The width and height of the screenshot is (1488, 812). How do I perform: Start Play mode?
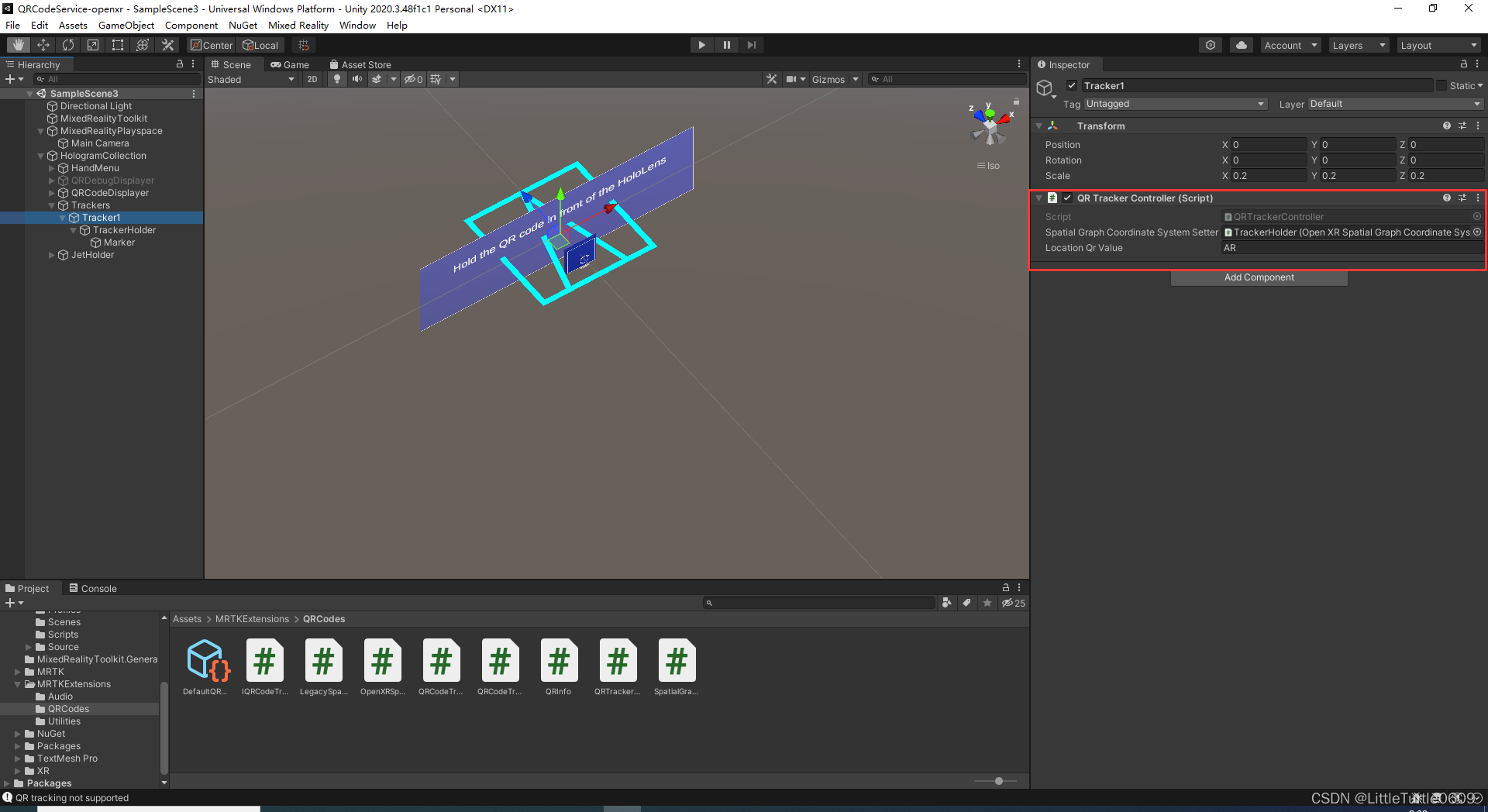(701, 45)
